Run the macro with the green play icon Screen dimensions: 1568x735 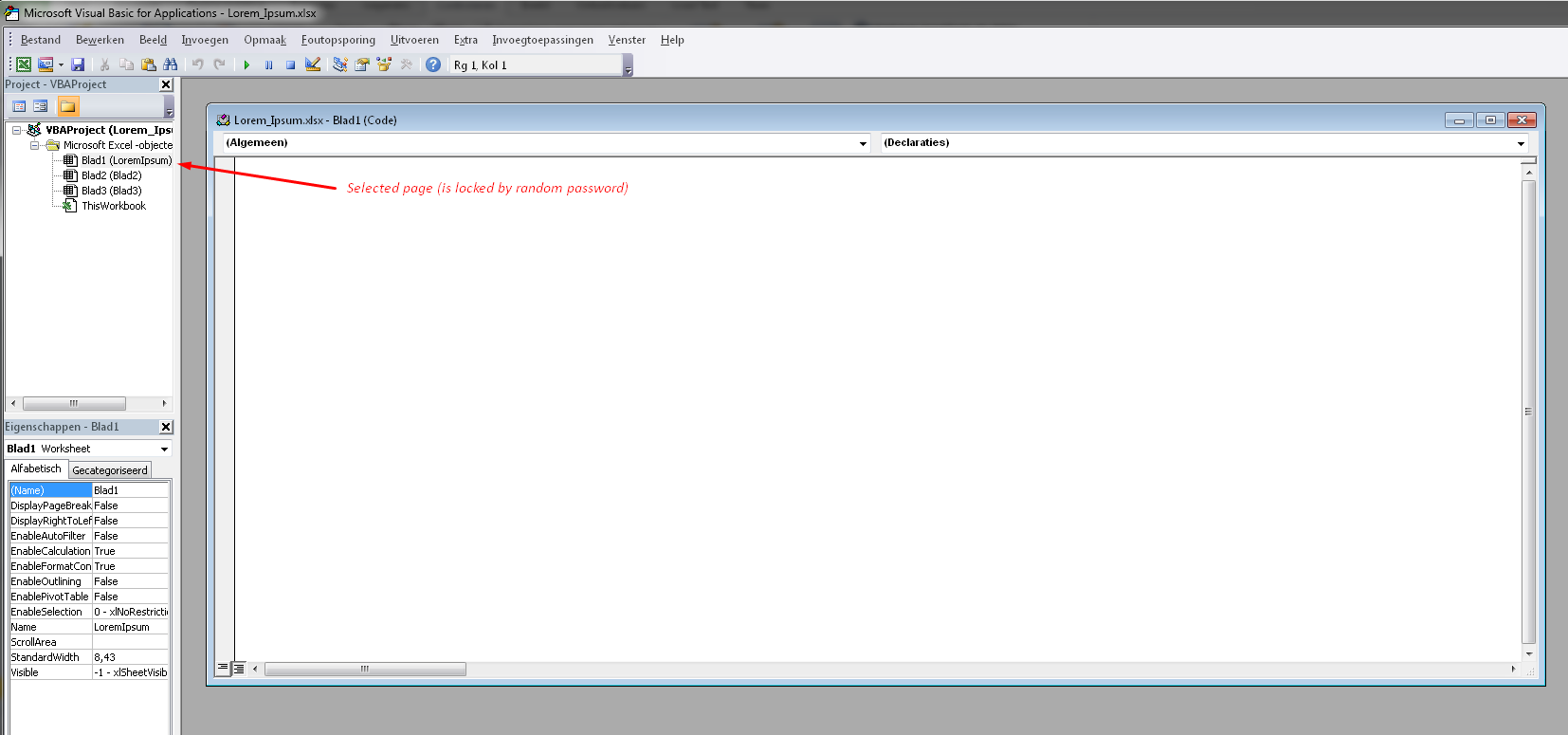pyautogui.click(x=246, y=64)
